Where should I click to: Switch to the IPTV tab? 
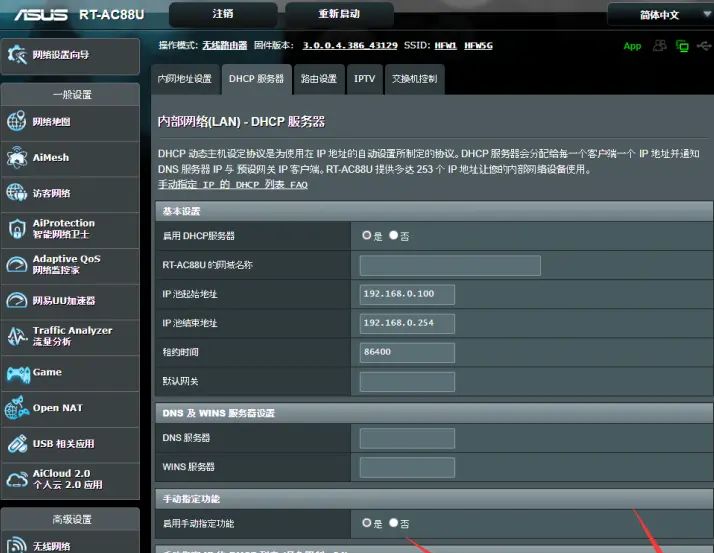365,79
